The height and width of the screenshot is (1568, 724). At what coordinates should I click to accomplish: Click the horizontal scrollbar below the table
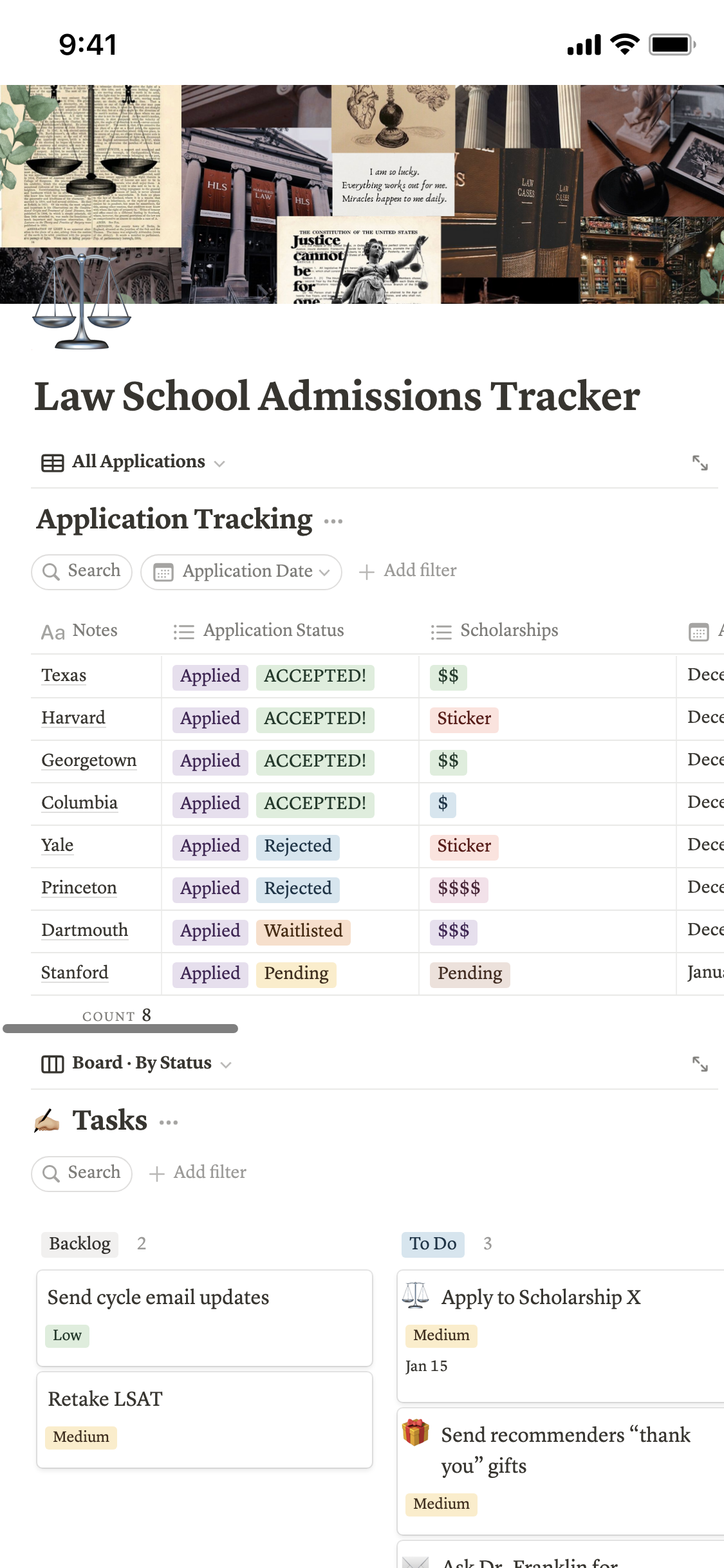120,1029
